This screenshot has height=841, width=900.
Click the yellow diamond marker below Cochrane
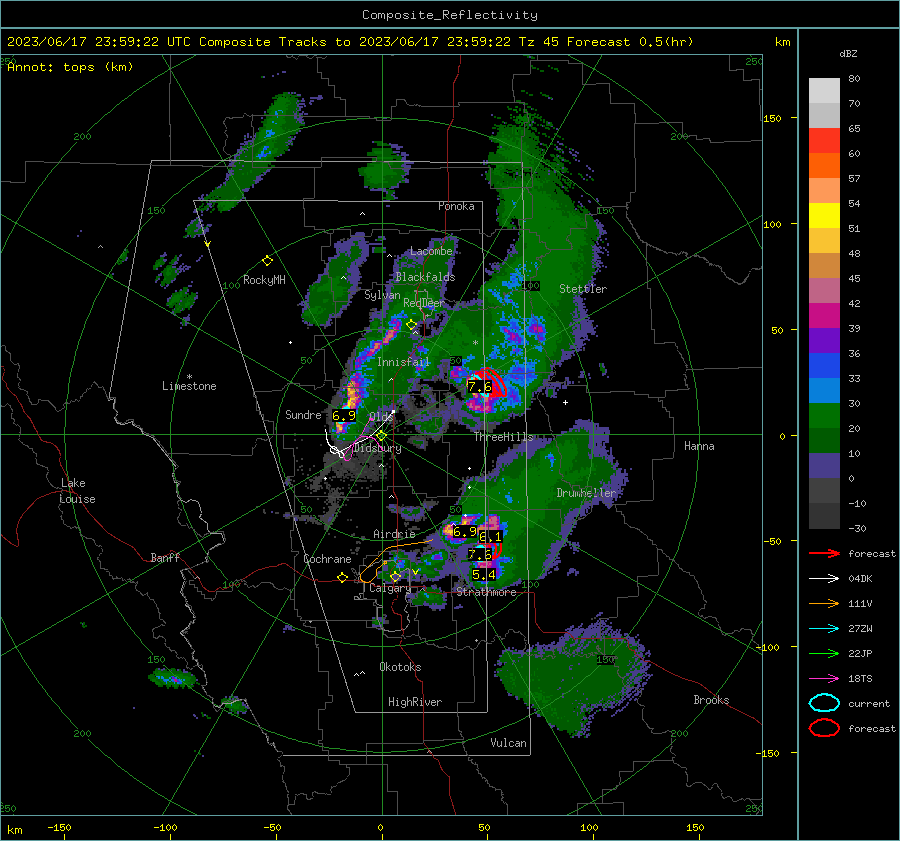[342, 578]
